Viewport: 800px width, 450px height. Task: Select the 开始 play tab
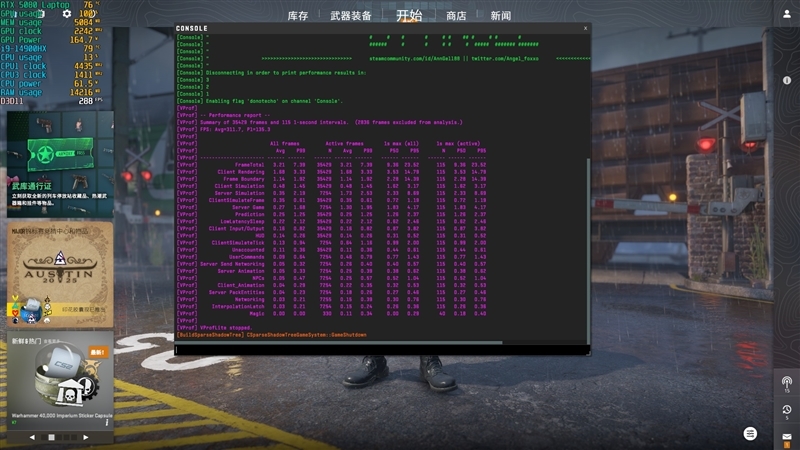tap(409, 15)
